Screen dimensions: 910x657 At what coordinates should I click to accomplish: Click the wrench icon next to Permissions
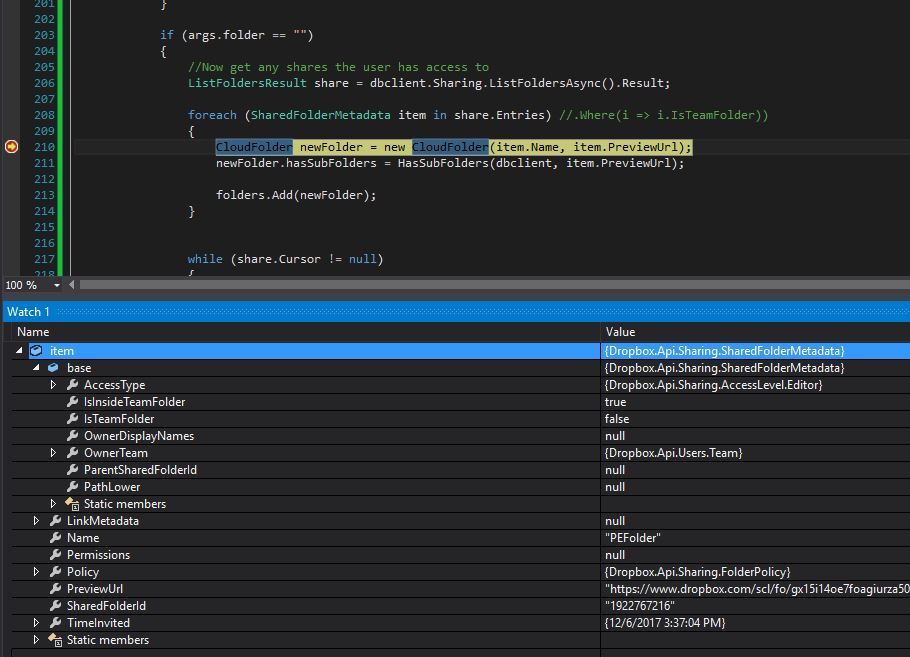point(55,555)
